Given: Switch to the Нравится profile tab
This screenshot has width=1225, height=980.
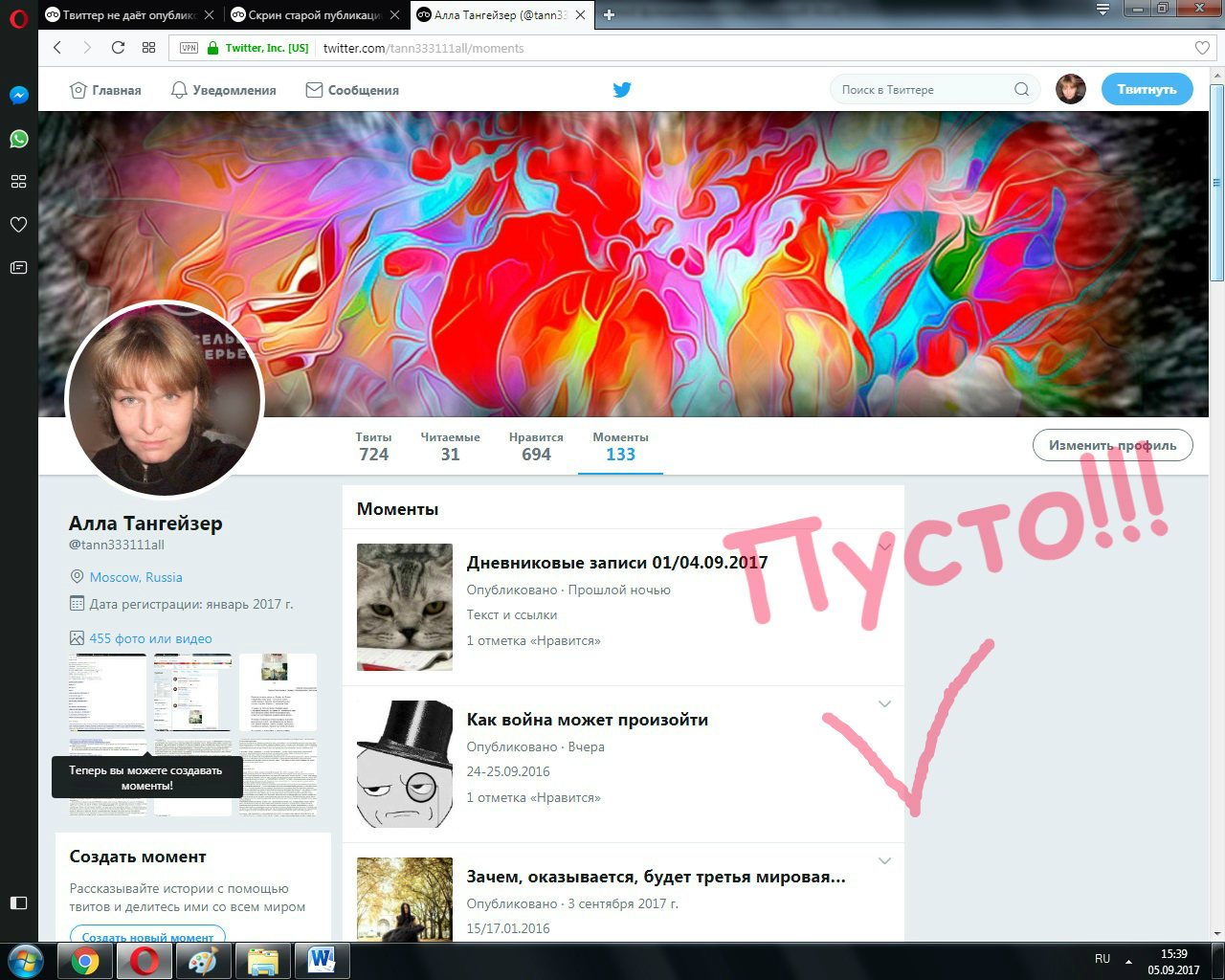Looking at the screenshot, I should [x=536, y=446].
